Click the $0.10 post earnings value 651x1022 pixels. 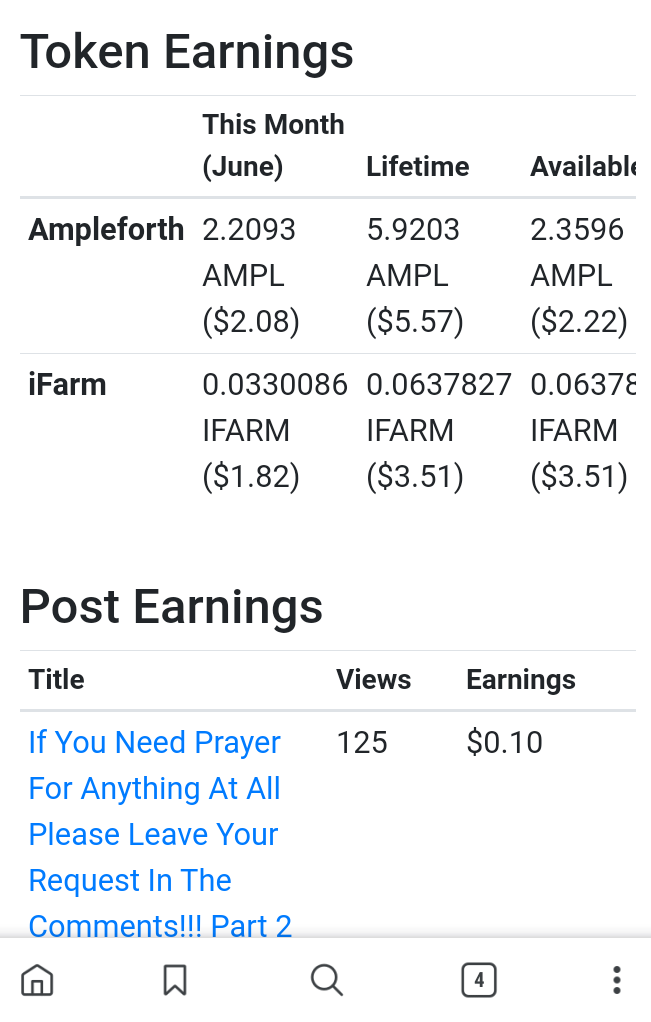pos(504,743)
